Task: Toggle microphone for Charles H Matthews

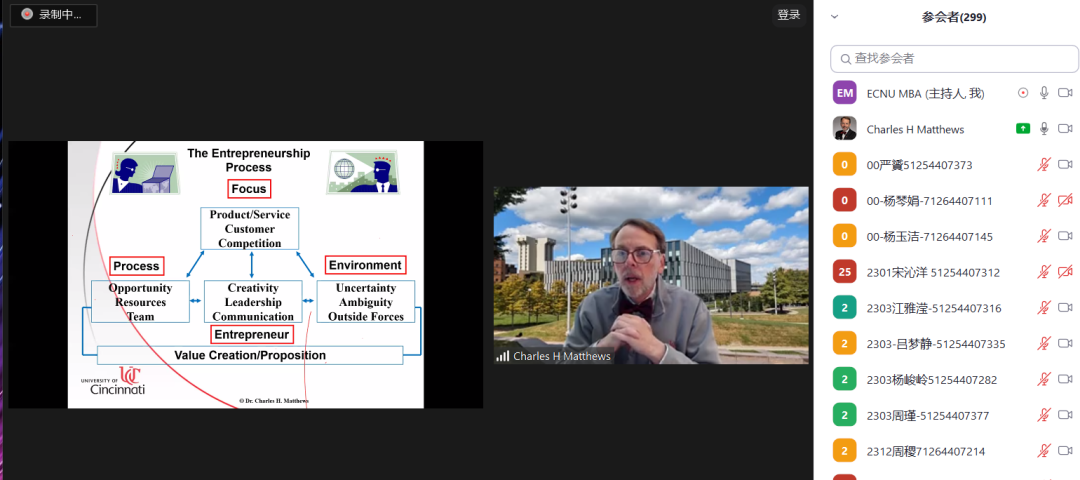Action: coord(1044,129)
